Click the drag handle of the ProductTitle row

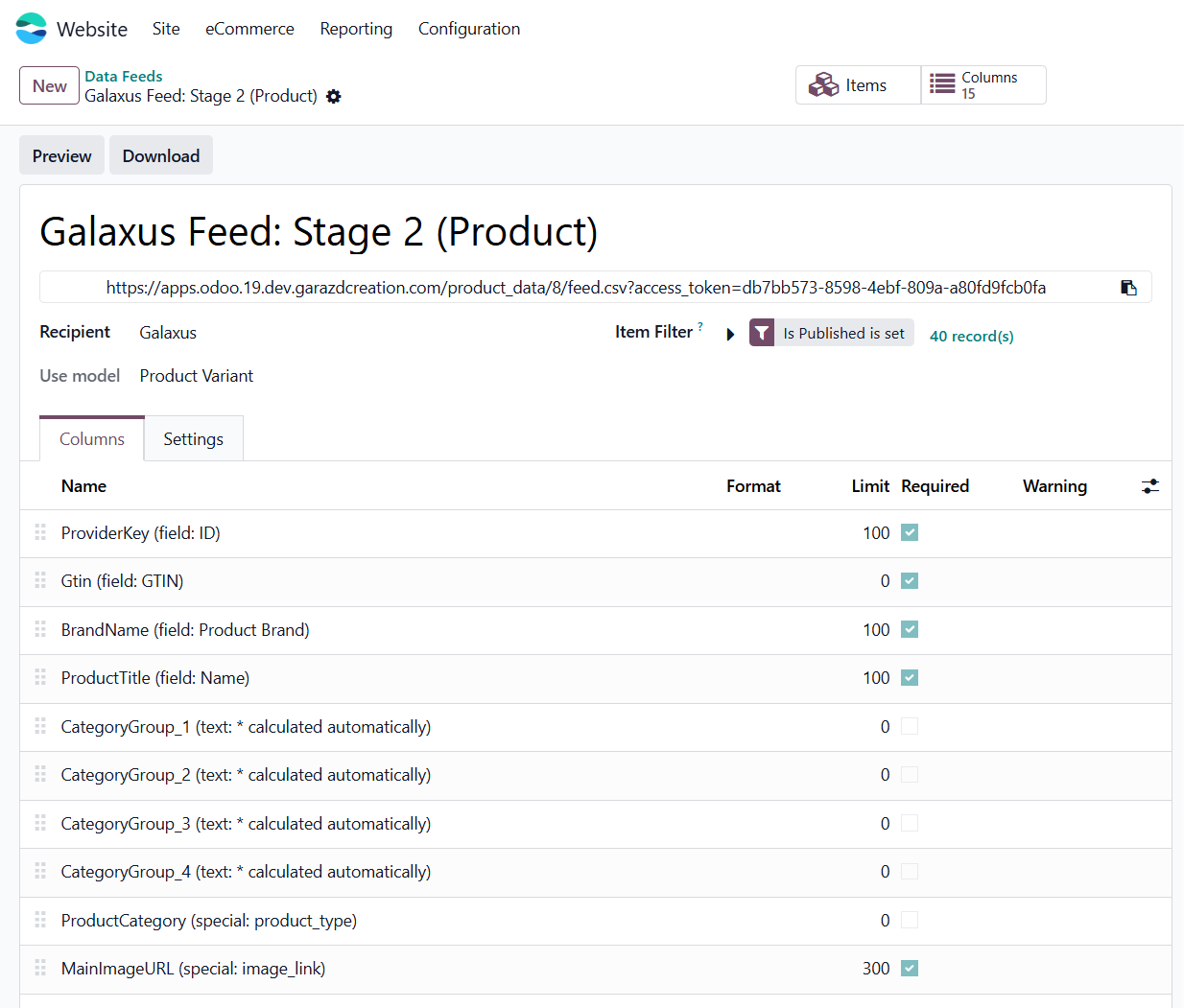pyautogui.click(x=40, y=677)
